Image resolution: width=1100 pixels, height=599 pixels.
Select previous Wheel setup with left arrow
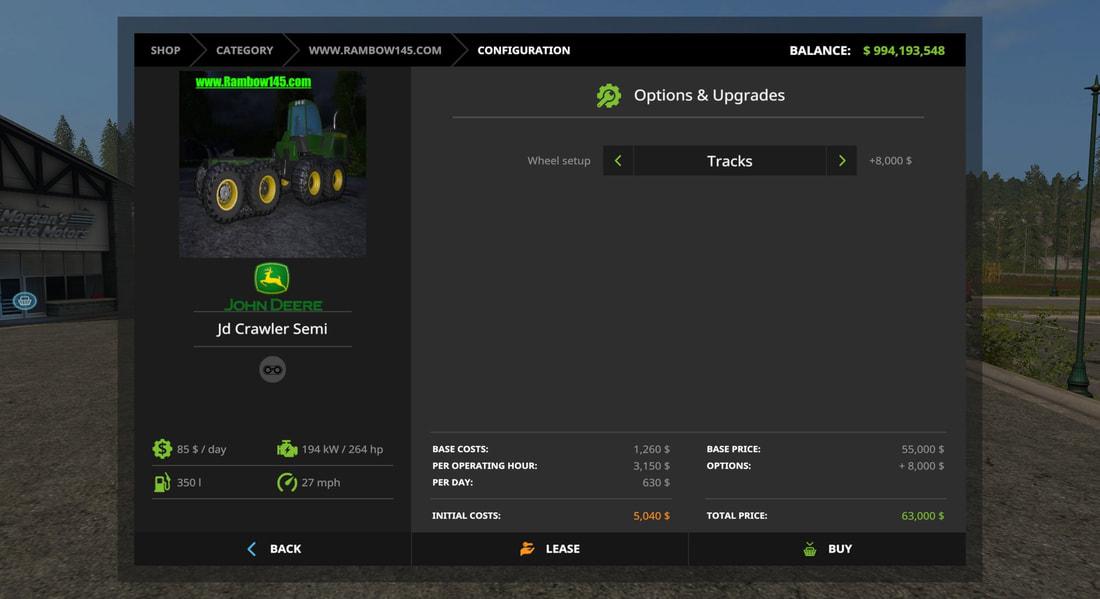pyautogui.click(x=618, y=161)
